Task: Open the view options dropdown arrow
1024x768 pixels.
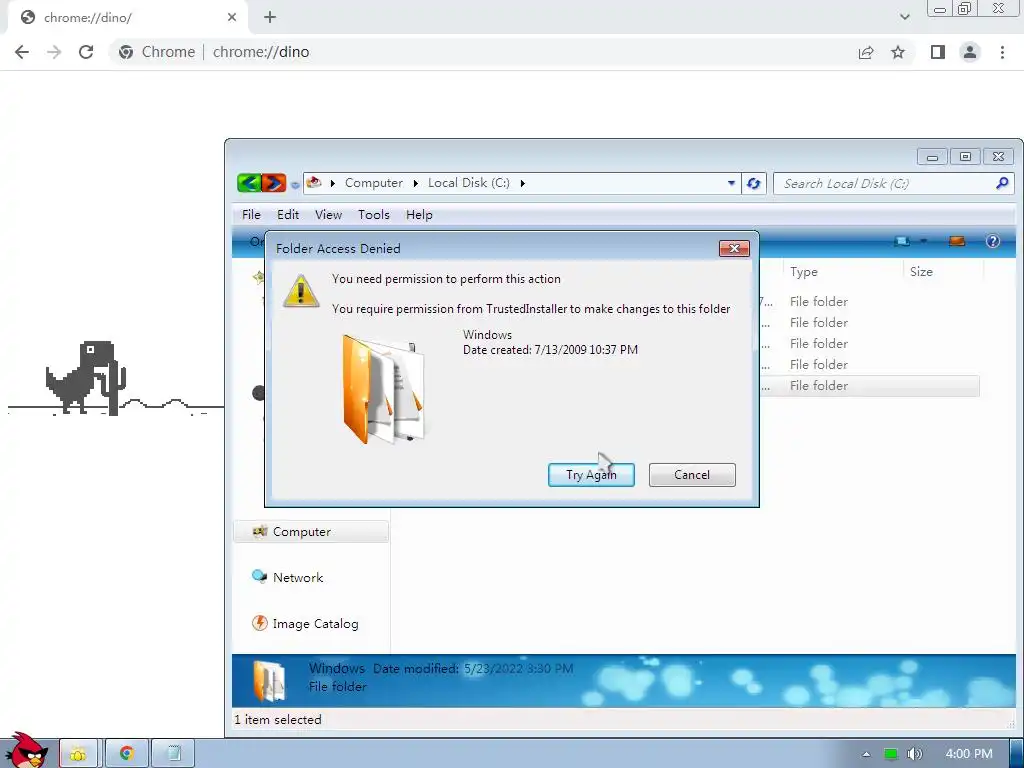Action: (x=923, y=242)
